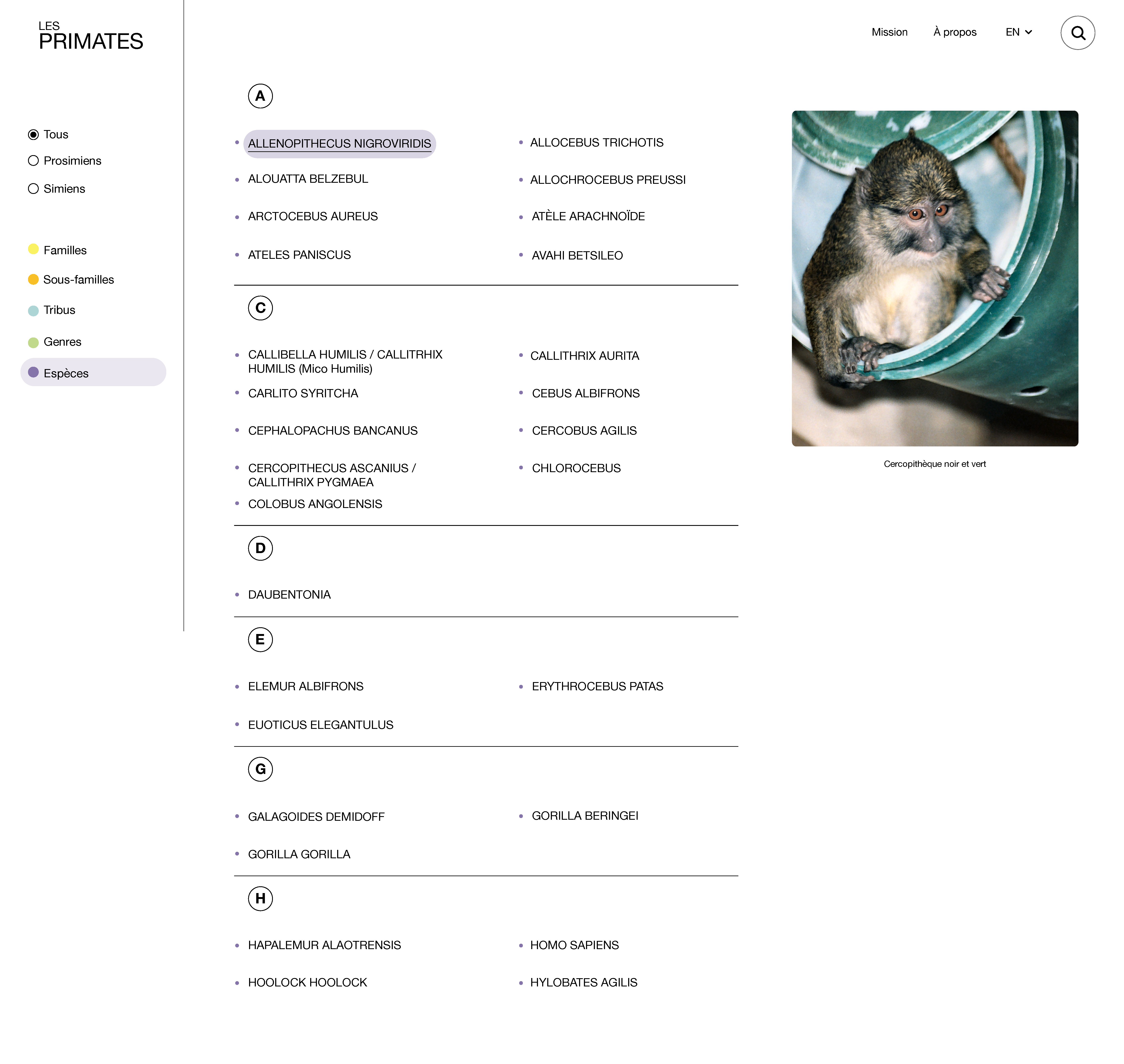Viewport: 1124px width, 1064px height.
Task: Open the EN language dropdown
Action: [x=1018, y=32]
